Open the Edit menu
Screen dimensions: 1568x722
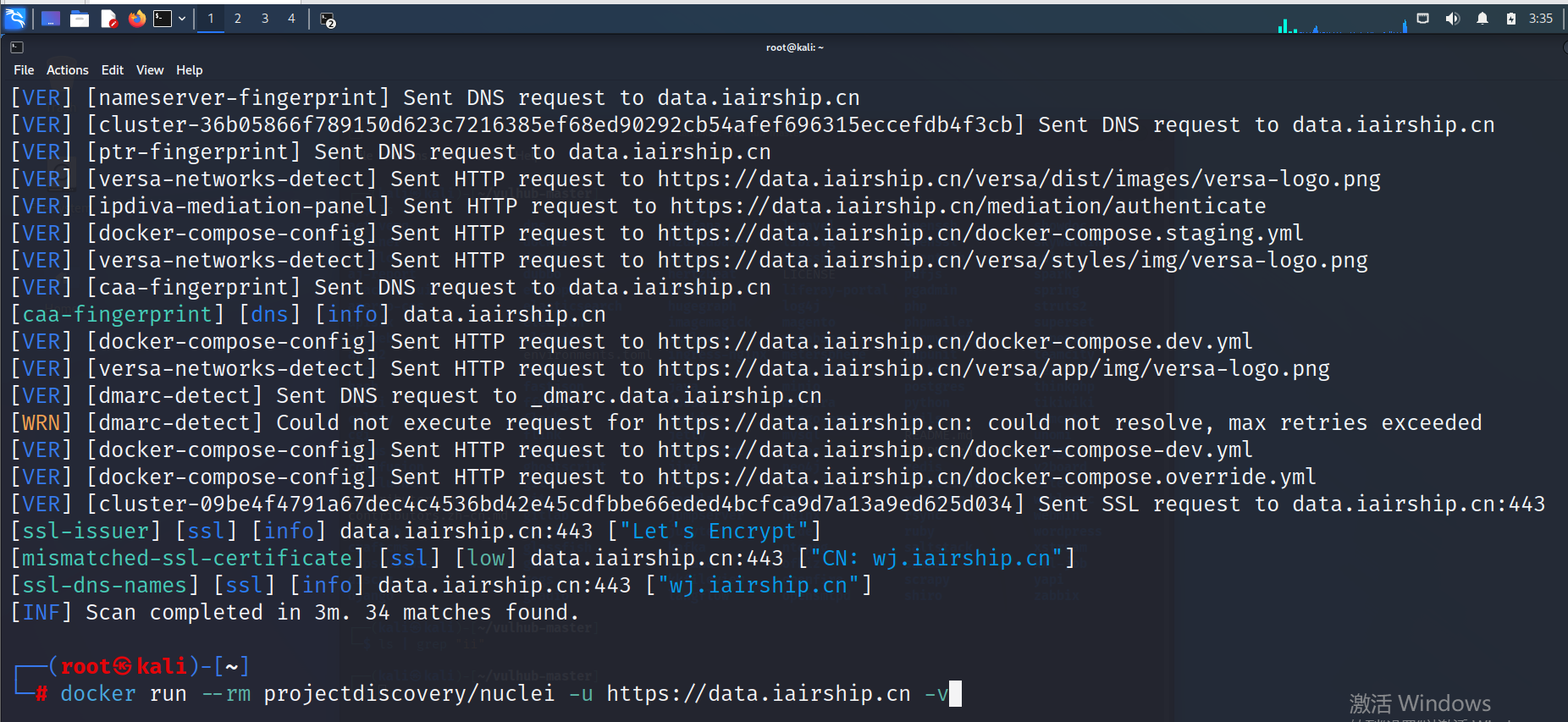point(112,69)
